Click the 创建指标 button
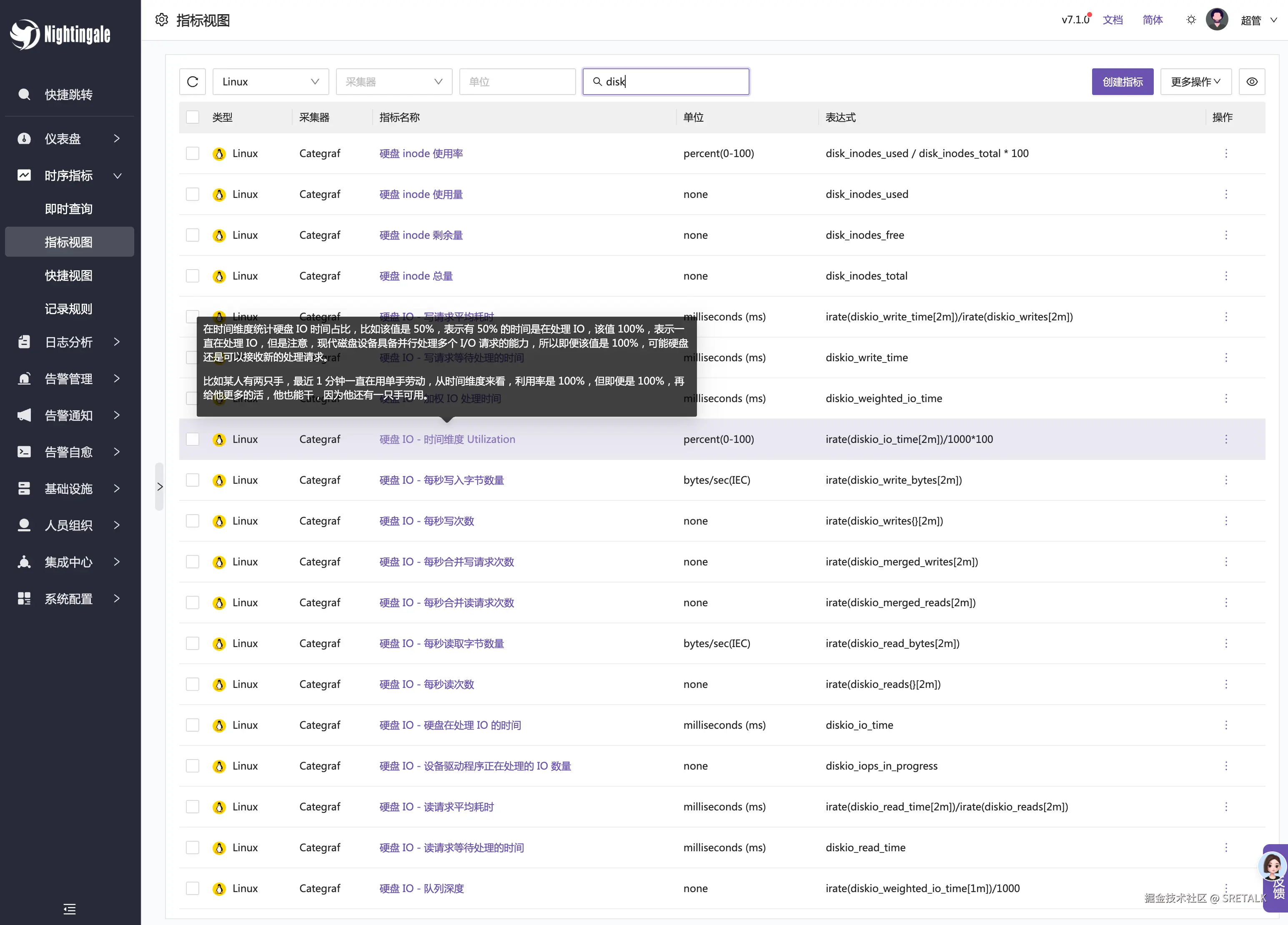Viewport: 1288px width, 925px height. [1122, 82]
